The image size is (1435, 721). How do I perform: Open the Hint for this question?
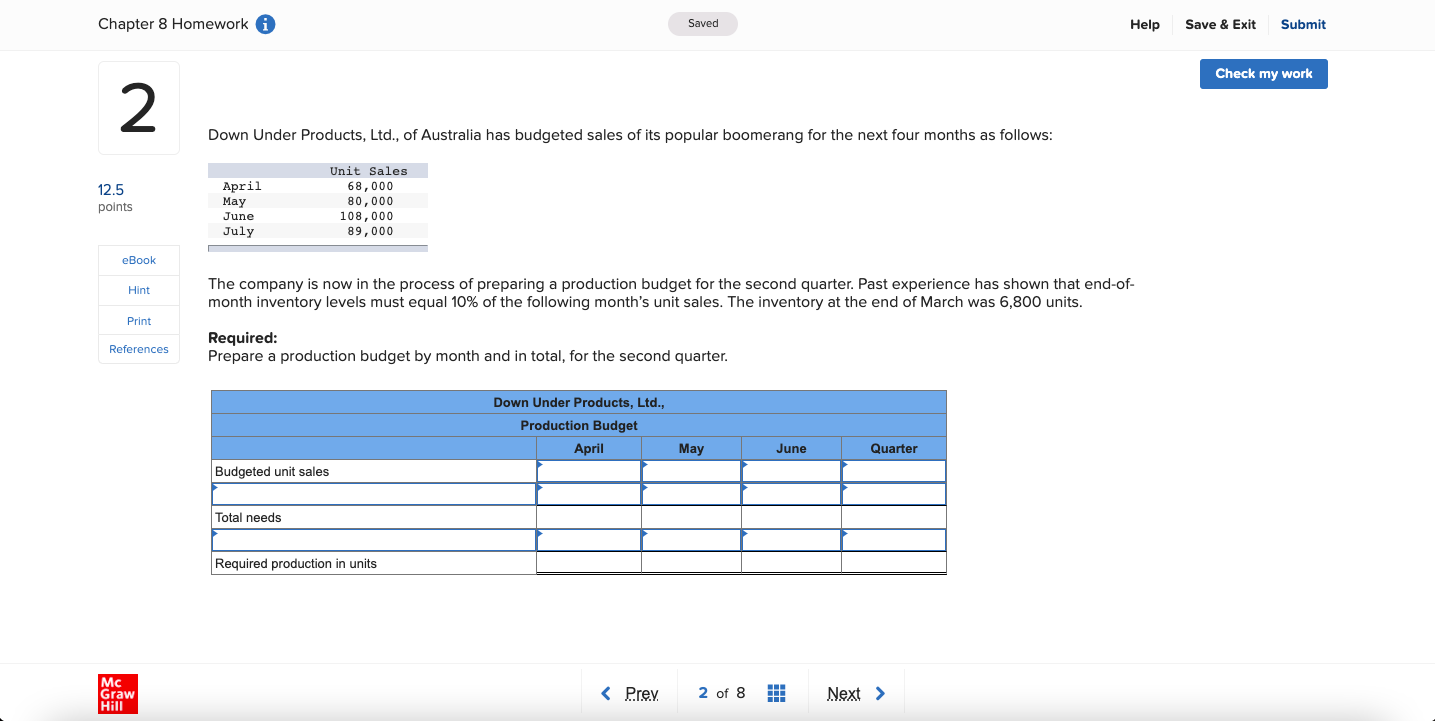click(138, 290)
